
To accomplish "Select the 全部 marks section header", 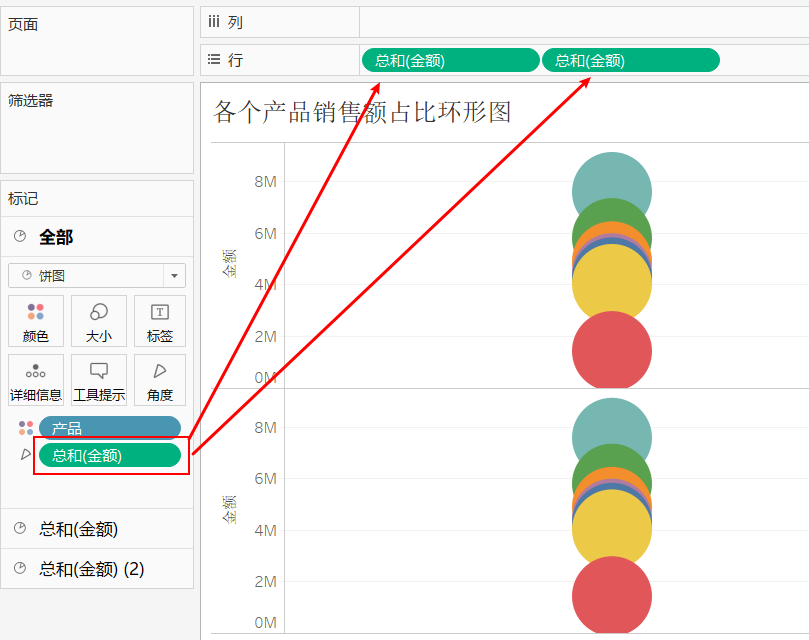I will click(56, 237).
